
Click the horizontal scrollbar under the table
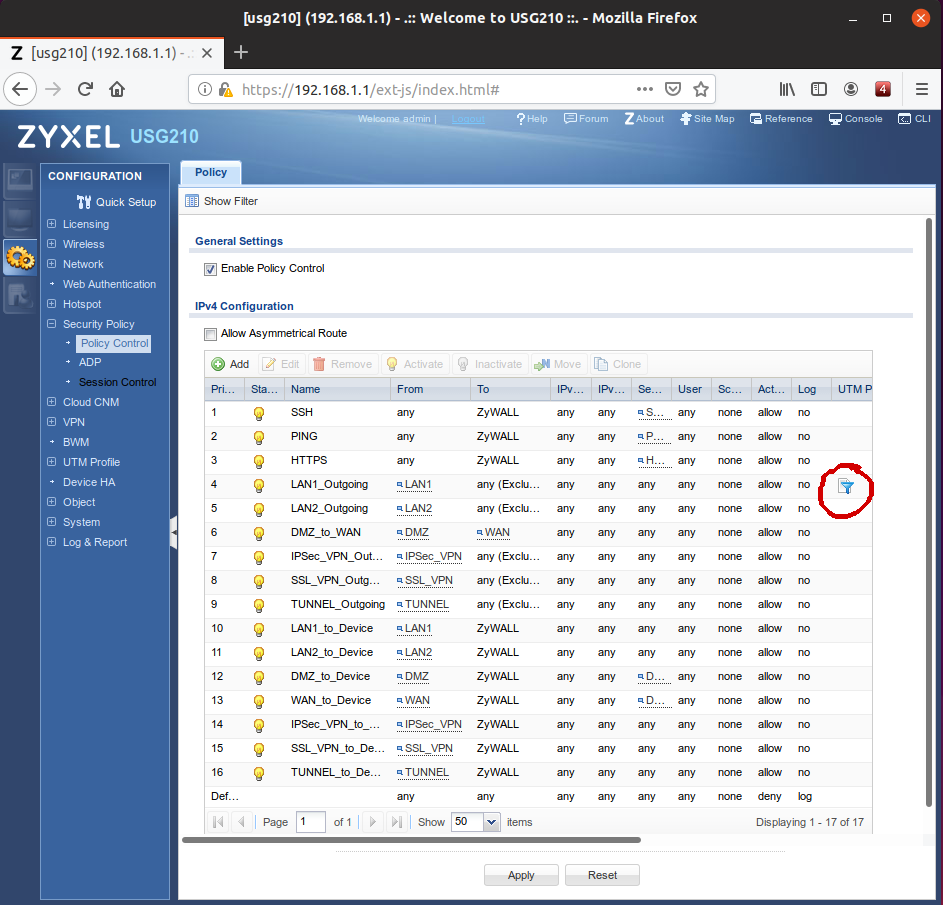411,840
